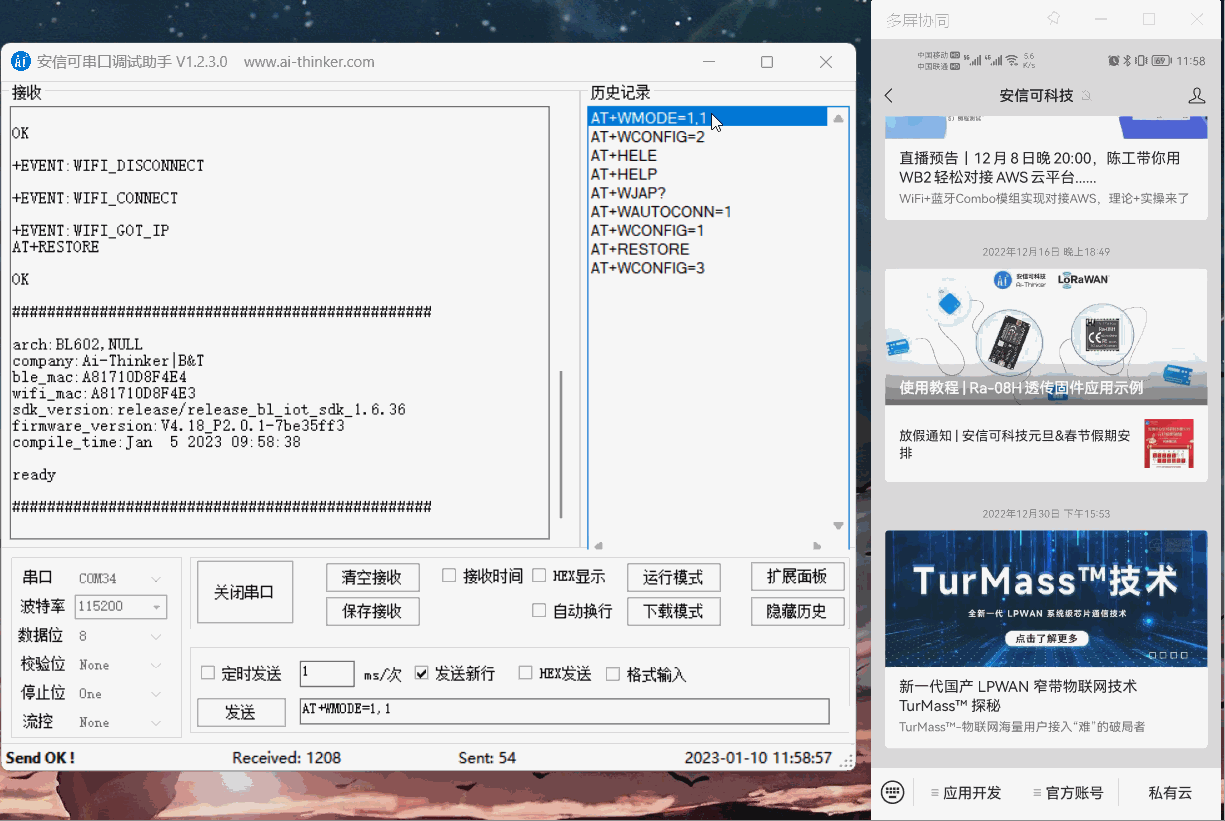Switch to 下载模式 download mode
Screen dimensions: 1225x821
pos(673,611)
